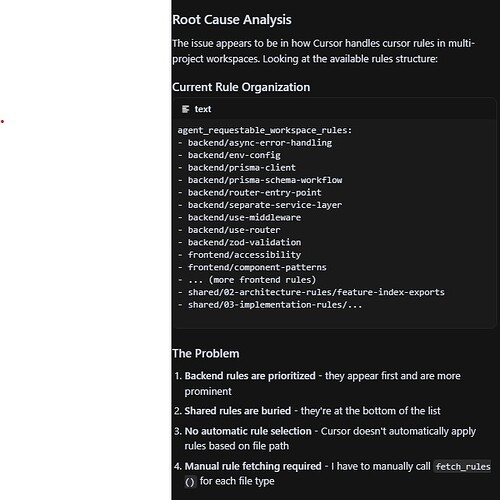Click 'No automatic rule selection' bold text
This screenshot has width=500, height=500.
(x=248, y=431)
